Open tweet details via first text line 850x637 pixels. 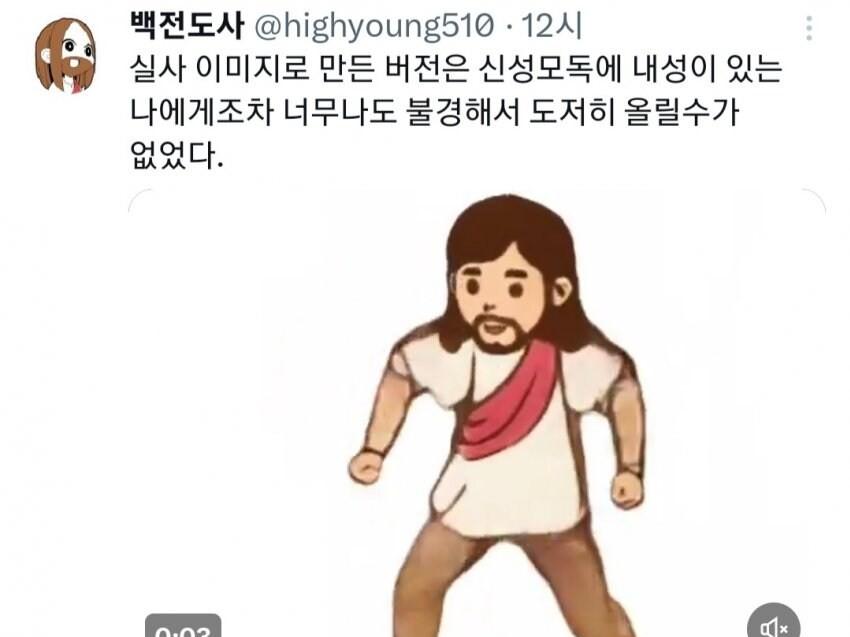(455, 69)
